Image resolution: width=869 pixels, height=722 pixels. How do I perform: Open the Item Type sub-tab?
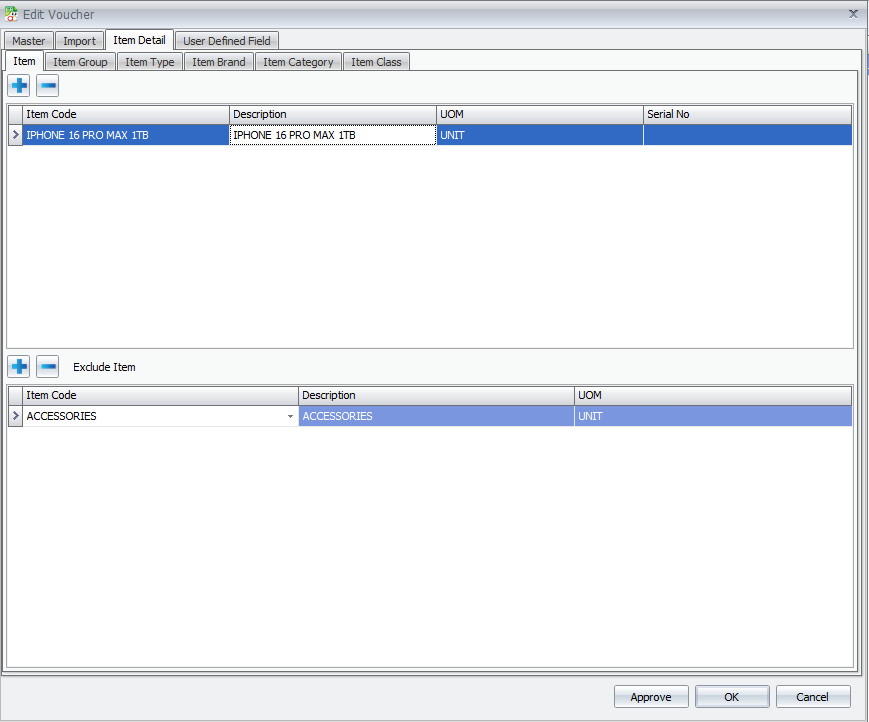pyautogui.click(x=150, y=62)
